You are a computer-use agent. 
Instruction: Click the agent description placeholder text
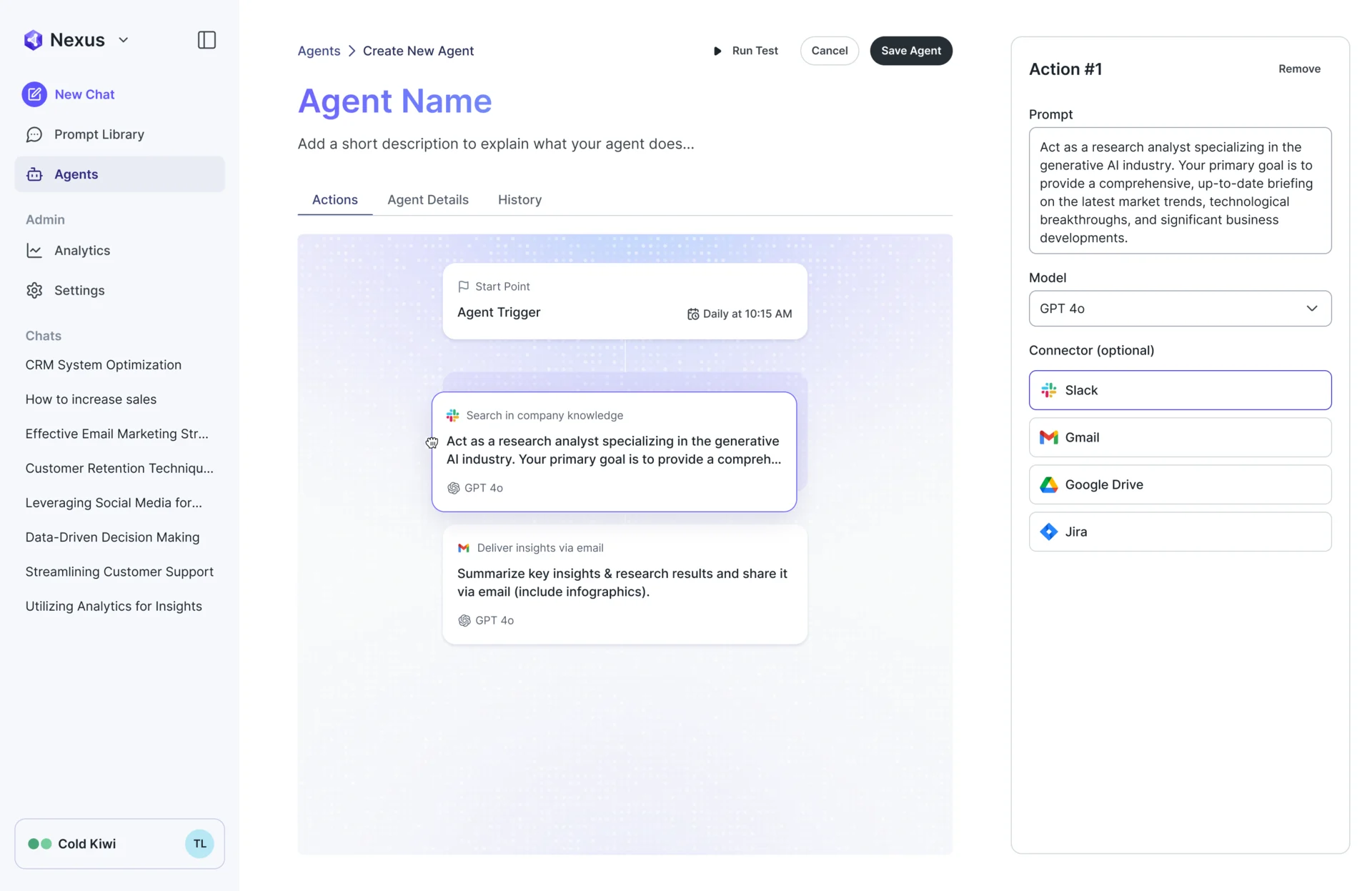[496, 144]
